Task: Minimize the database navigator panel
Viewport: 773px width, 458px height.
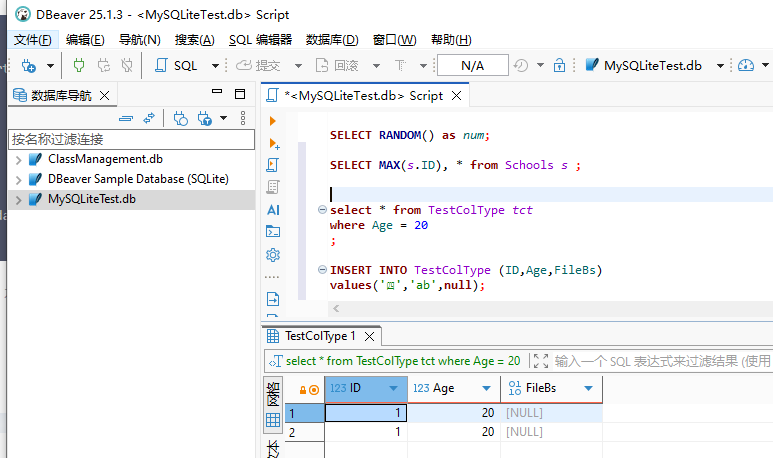Action: [x=217, y=92]
